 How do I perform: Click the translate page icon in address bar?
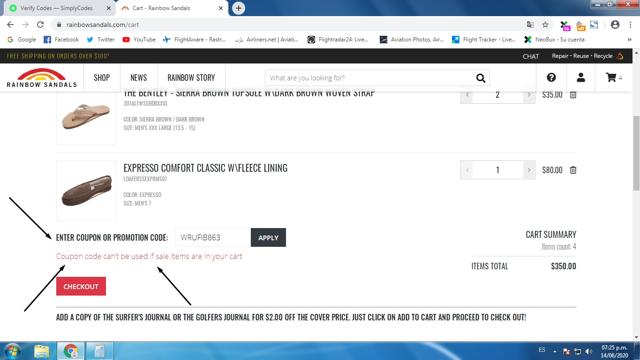pyautogui.click(x=530, y=25)
